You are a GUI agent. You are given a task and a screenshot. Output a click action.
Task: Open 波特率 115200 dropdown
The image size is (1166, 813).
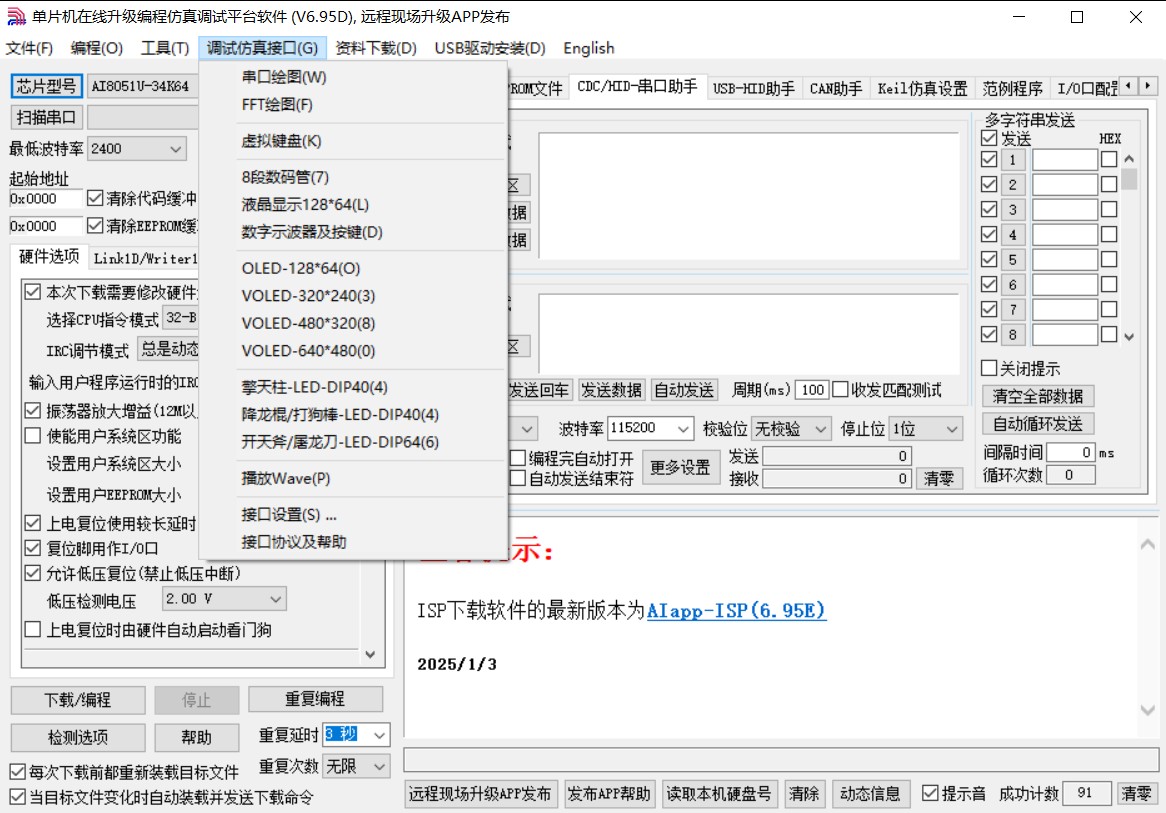coord(650,428)
